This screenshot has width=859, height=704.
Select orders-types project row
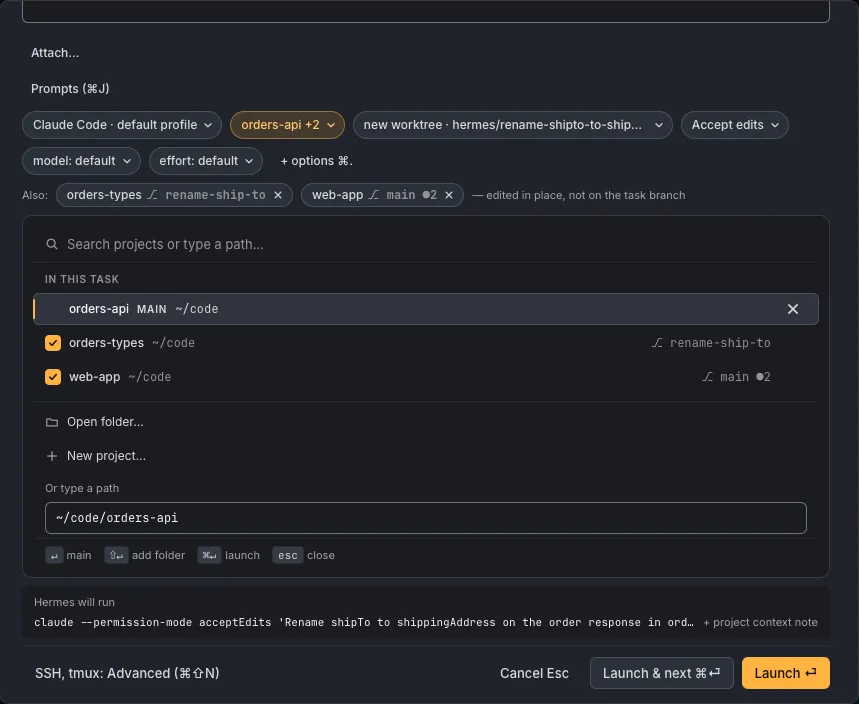coord(426,343)
